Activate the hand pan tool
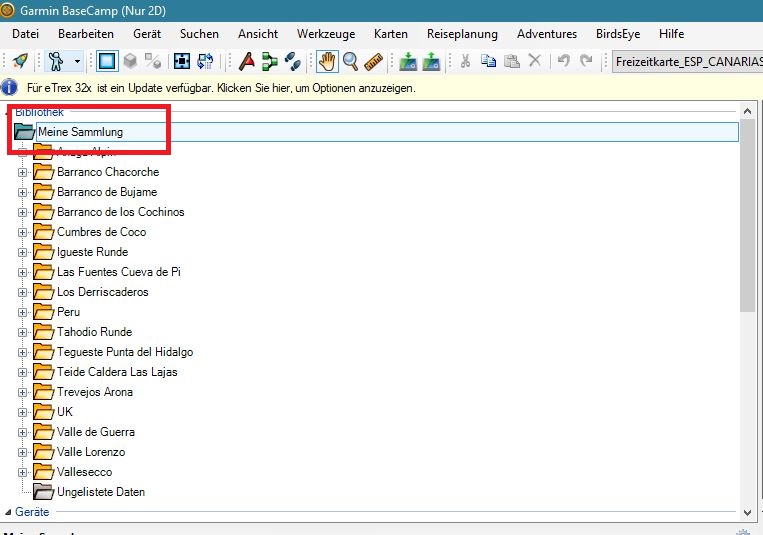 click(x=327, y=61)
